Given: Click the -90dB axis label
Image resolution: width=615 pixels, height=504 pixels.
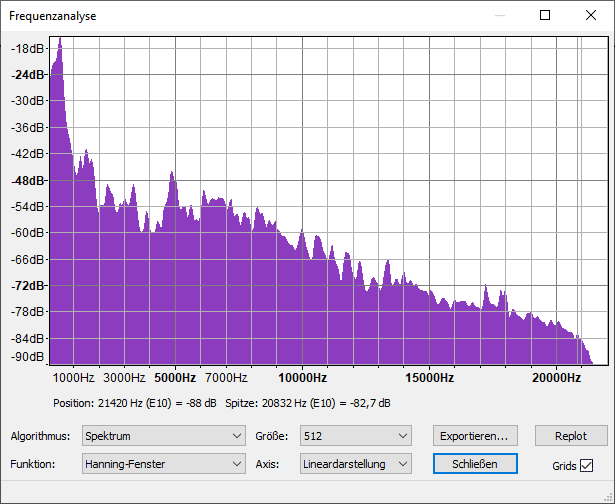Looking at the screenshot, I should 27,357.
